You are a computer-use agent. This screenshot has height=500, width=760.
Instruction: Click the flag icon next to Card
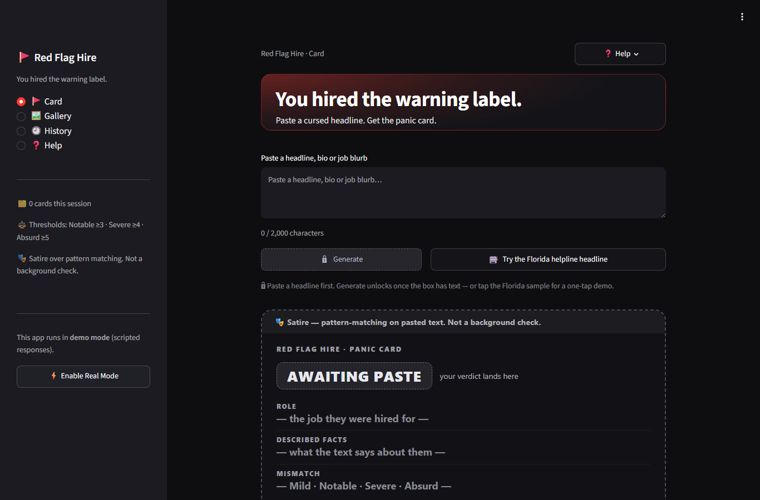36,101
